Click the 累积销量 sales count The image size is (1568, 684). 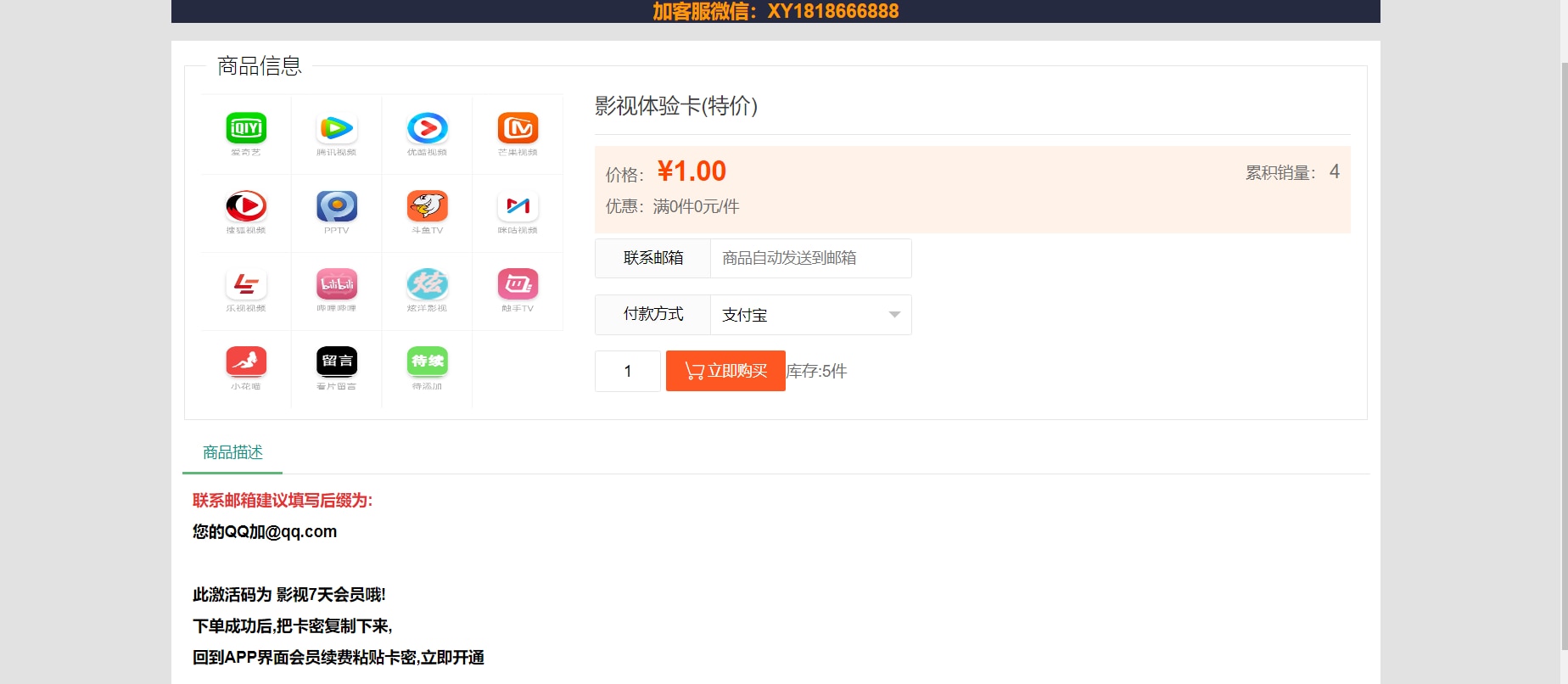pos(1292,172)
